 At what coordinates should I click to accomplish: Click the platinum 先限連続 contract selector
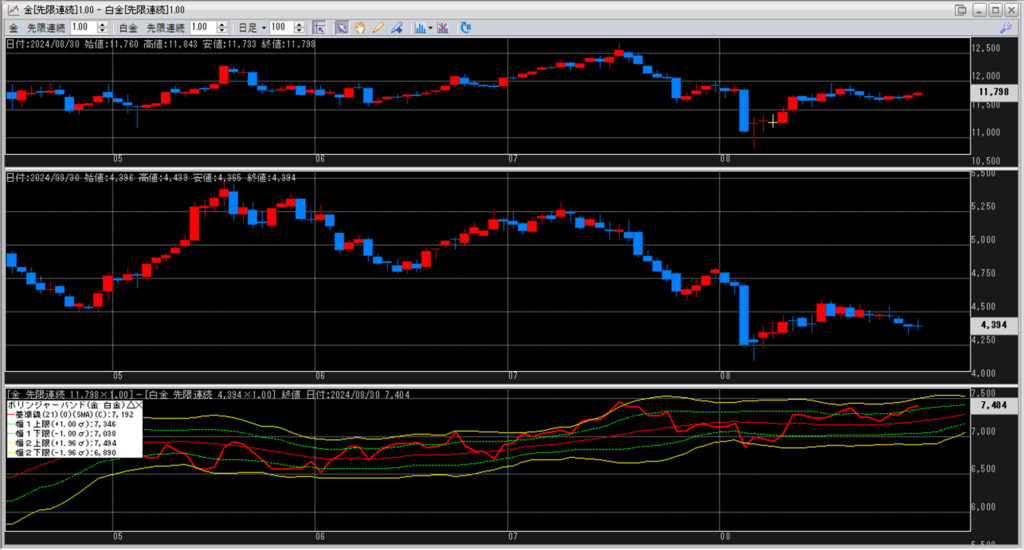pyautogui.click(x=165, y=27)
